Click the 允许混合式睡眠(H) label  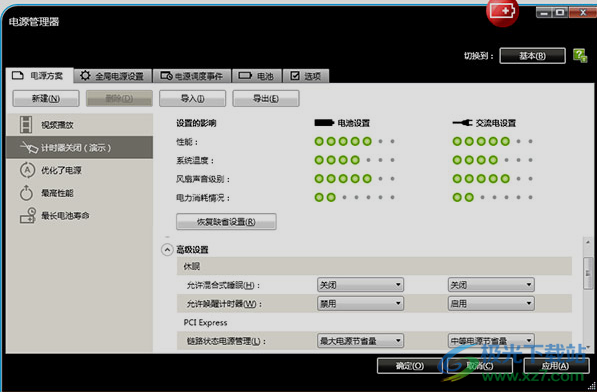point(224,285)
